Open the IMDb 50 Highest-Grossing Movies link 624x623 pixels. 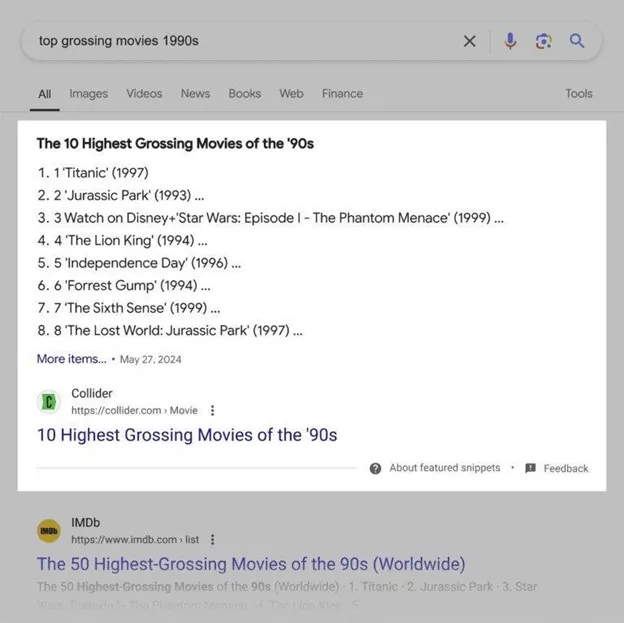click(x=251, y=564)
